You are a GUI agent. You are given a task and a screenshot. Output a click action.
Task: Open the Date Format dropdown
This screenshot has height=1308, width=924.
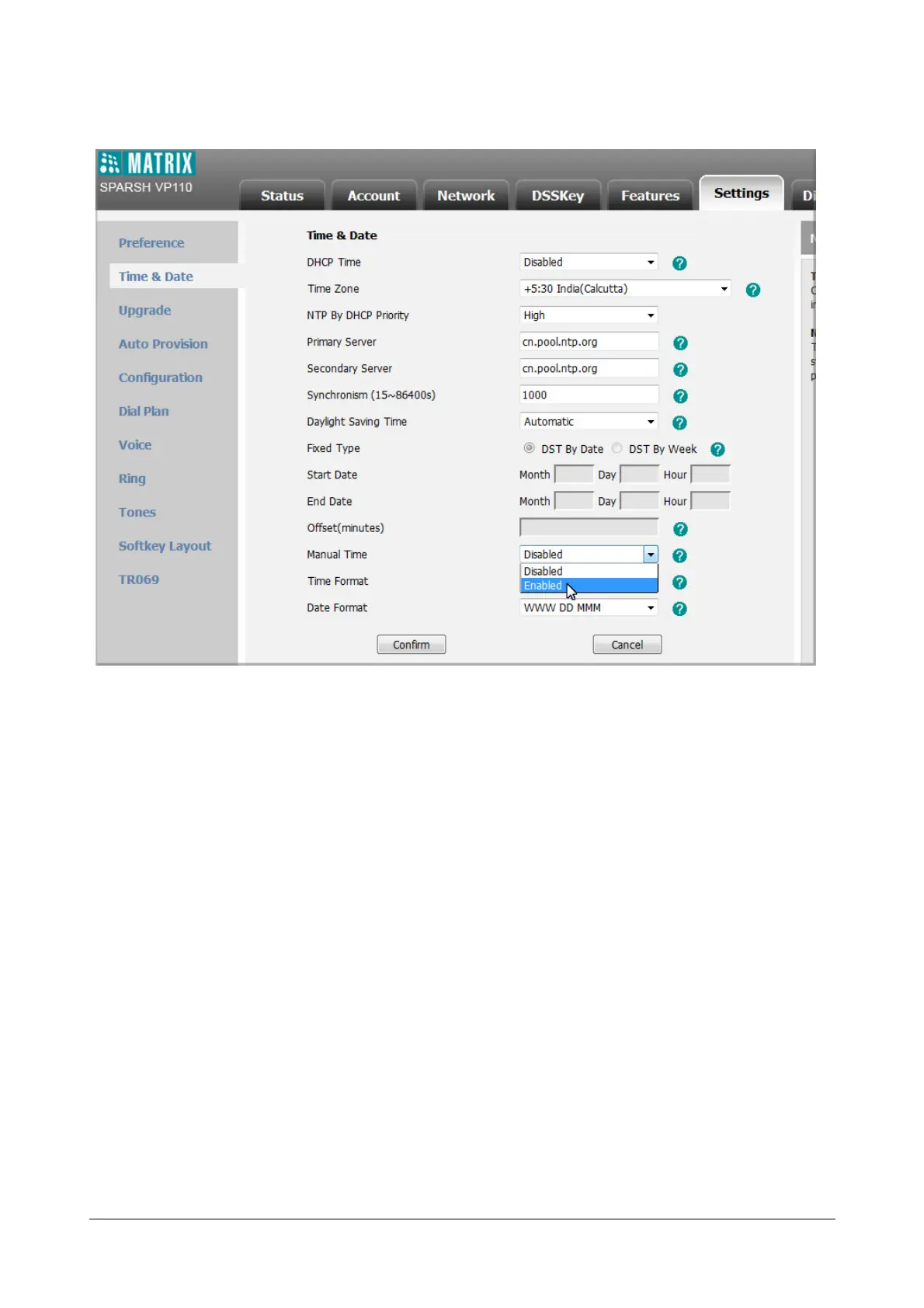pos(589,607)
